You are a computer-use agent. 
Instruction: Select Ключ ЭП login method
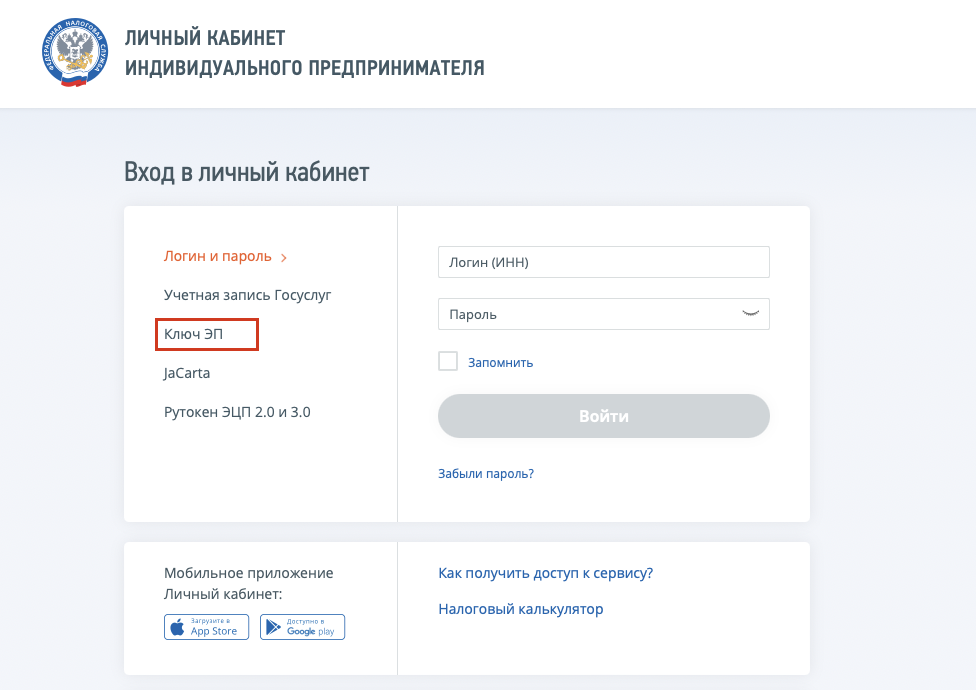[193, 334]
